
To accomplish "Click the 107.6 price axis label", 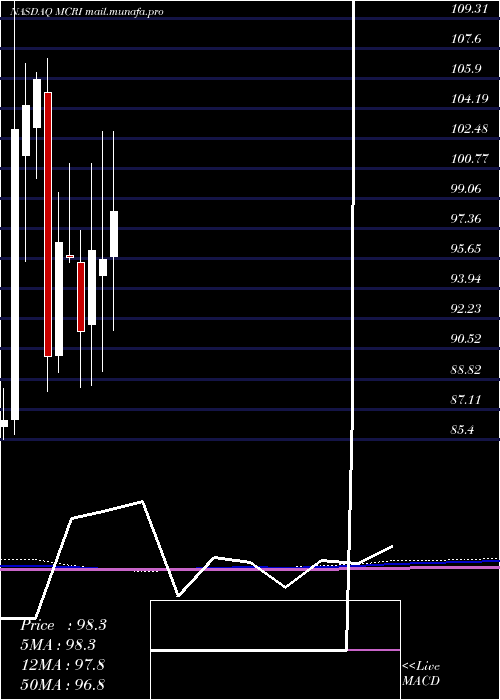I will pyautogui.click(x=466, y=39).
